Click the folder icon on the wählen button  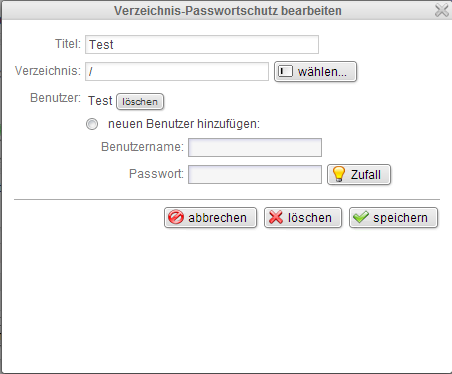click(286, 71)
